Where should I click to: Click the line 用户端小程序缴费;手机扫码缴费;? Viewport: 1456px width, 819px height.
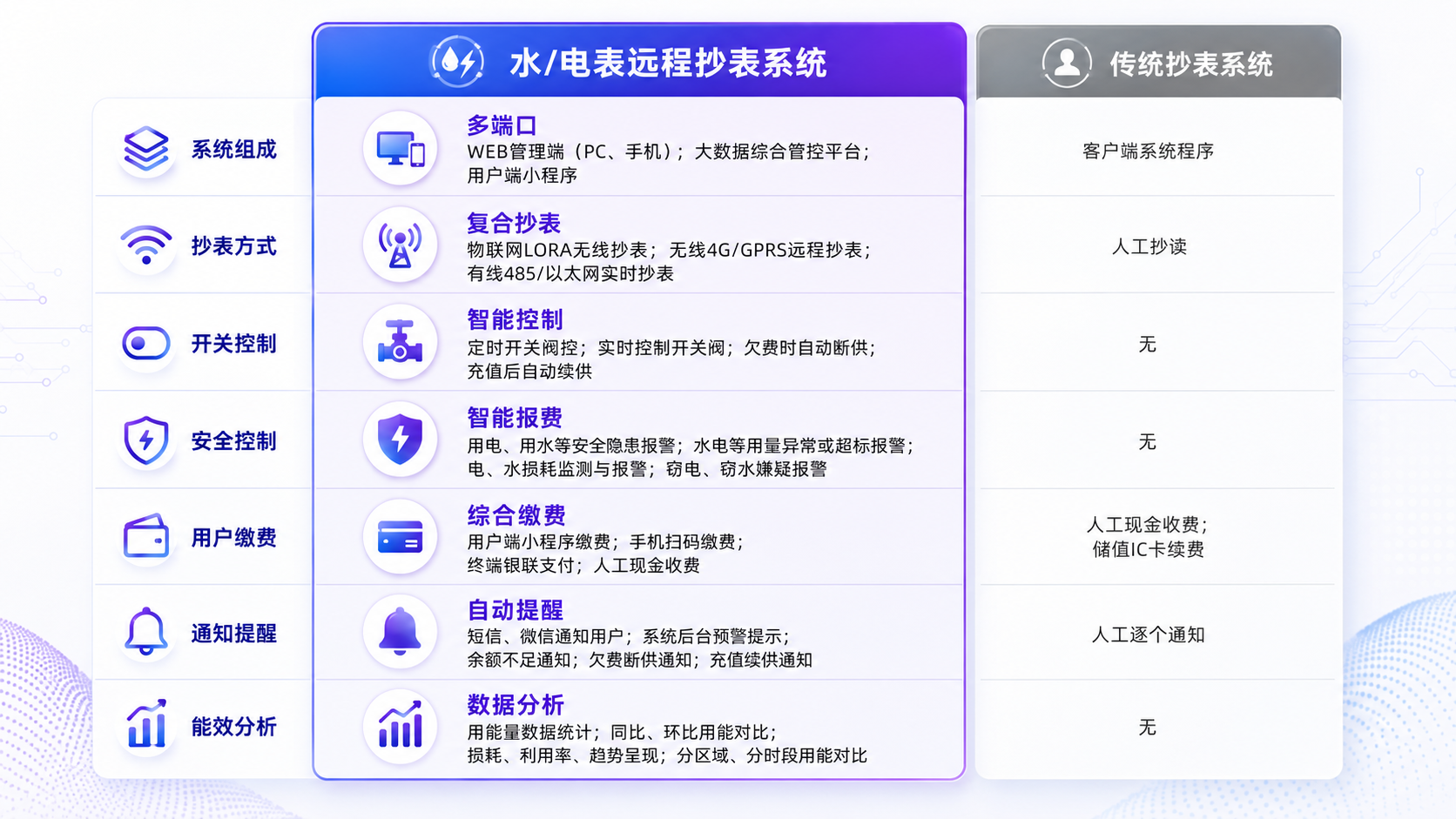(605, 543)
